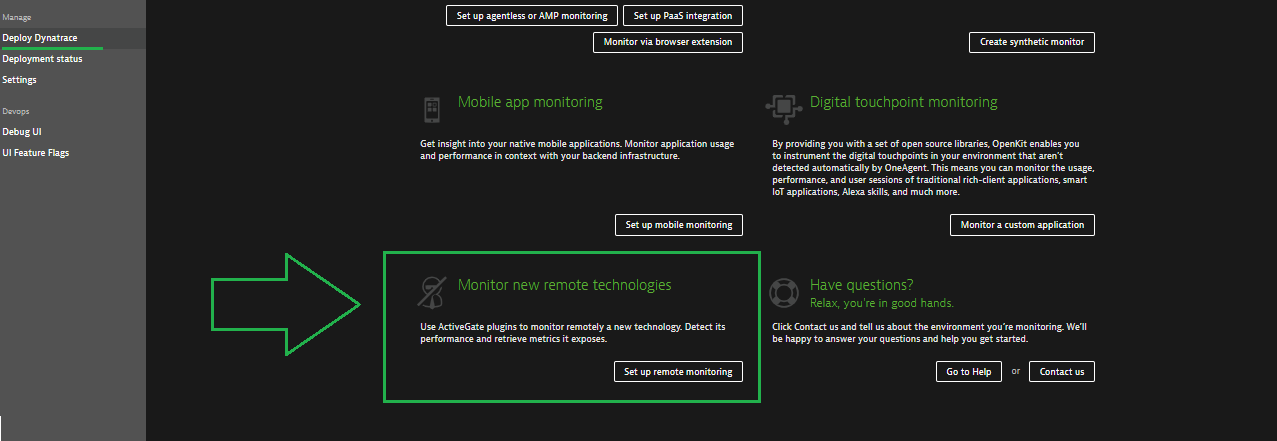Screen dimensions: 1277x441
Task: Click the remote technologies plugin icon
Action: click(431, 291)
